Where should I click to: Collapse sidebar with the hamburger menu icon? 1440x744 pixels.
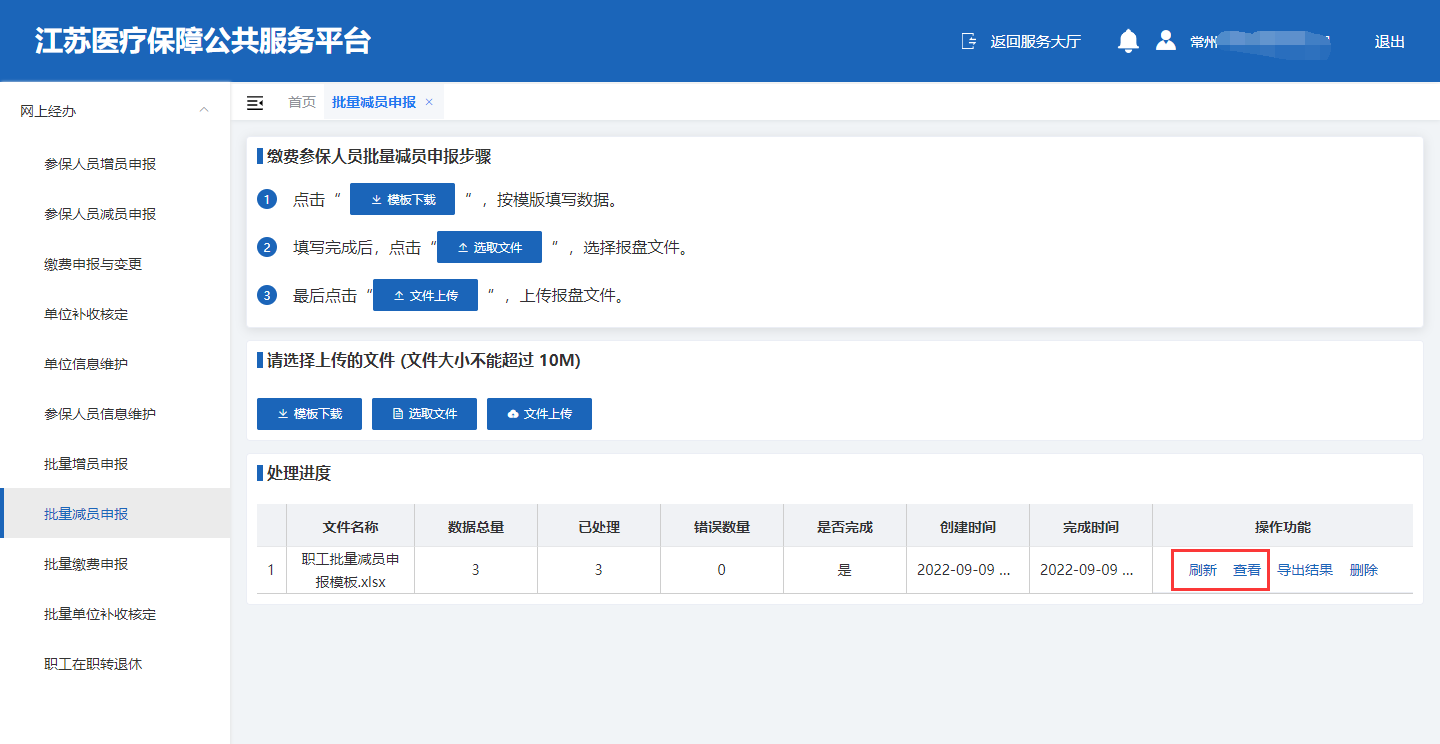255,102
